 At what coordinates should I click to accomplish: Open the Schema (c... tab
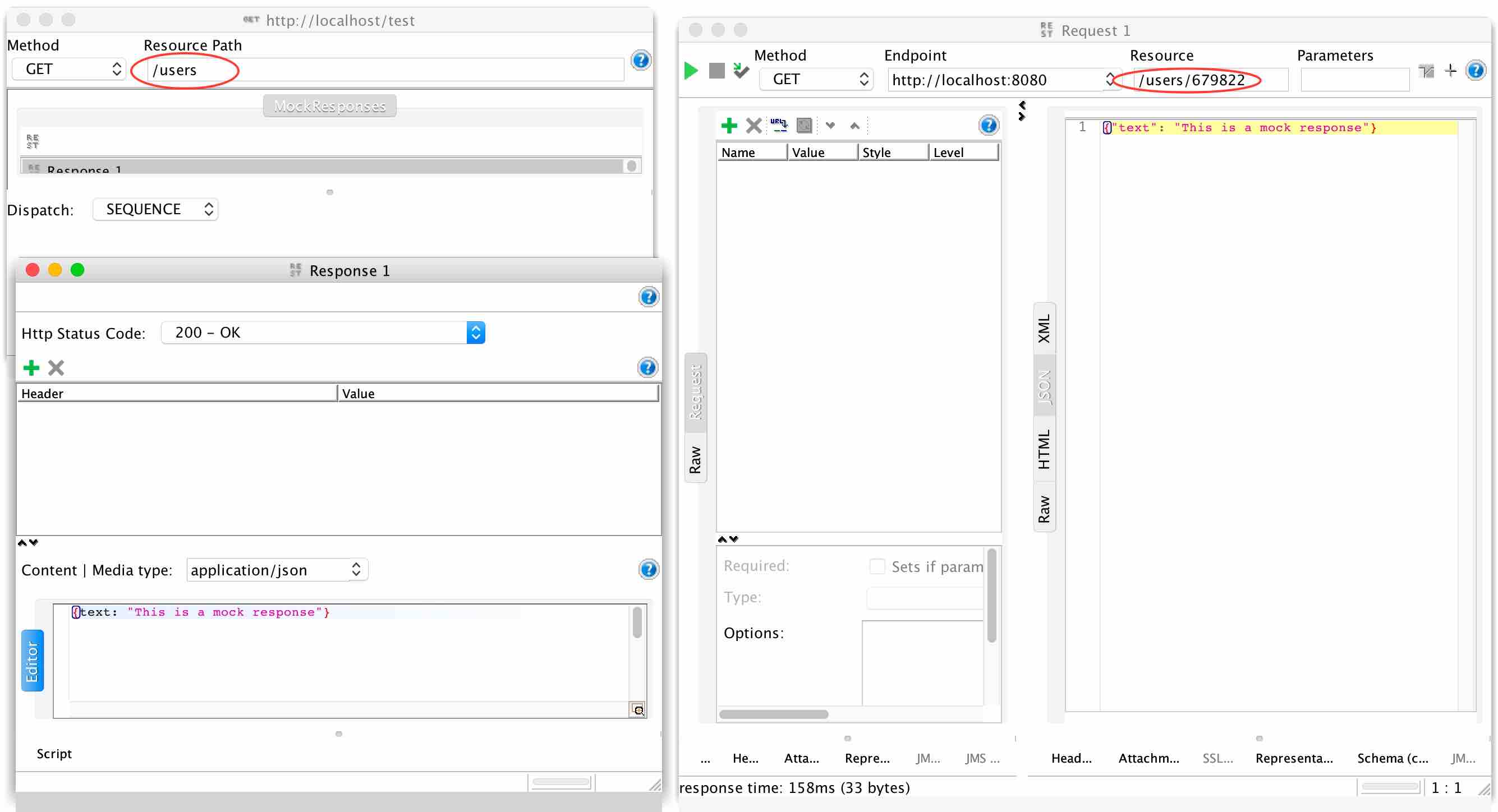(x=1393, y=759)
